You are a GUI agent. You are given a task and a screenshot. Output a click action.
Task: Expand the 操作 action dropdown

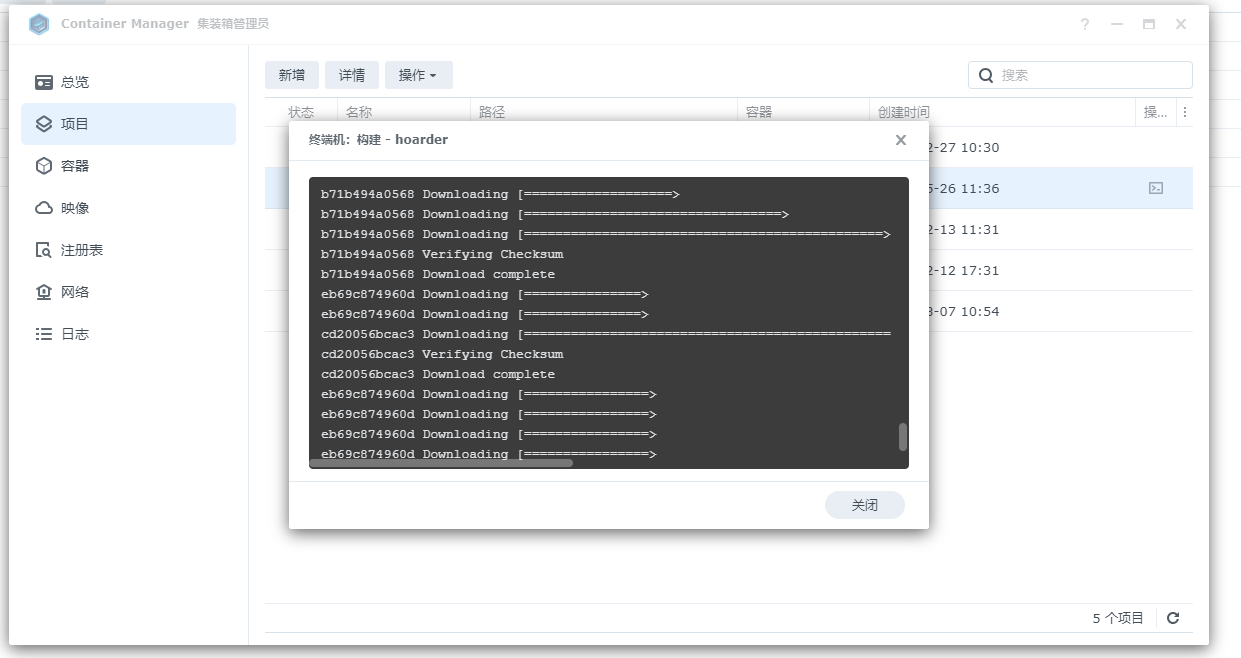pos(418,75)
